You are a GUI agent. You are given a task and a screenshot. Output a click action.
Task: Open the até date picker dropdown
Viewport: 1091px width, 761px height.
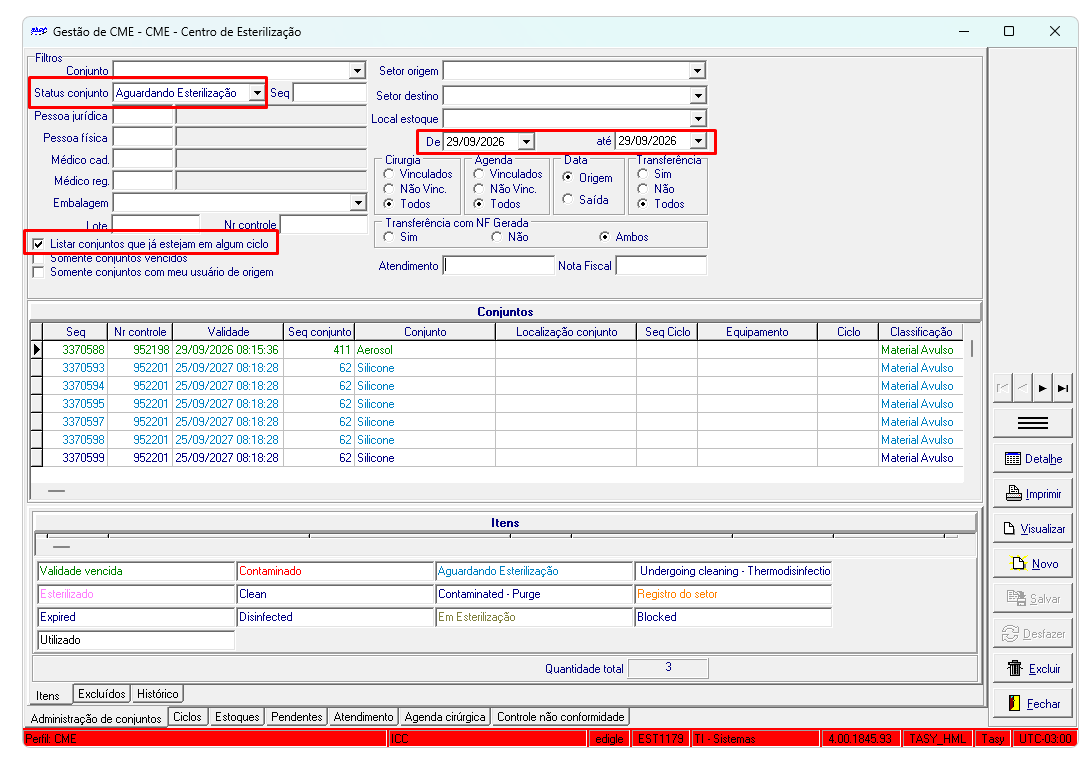[x=697, y=141]
